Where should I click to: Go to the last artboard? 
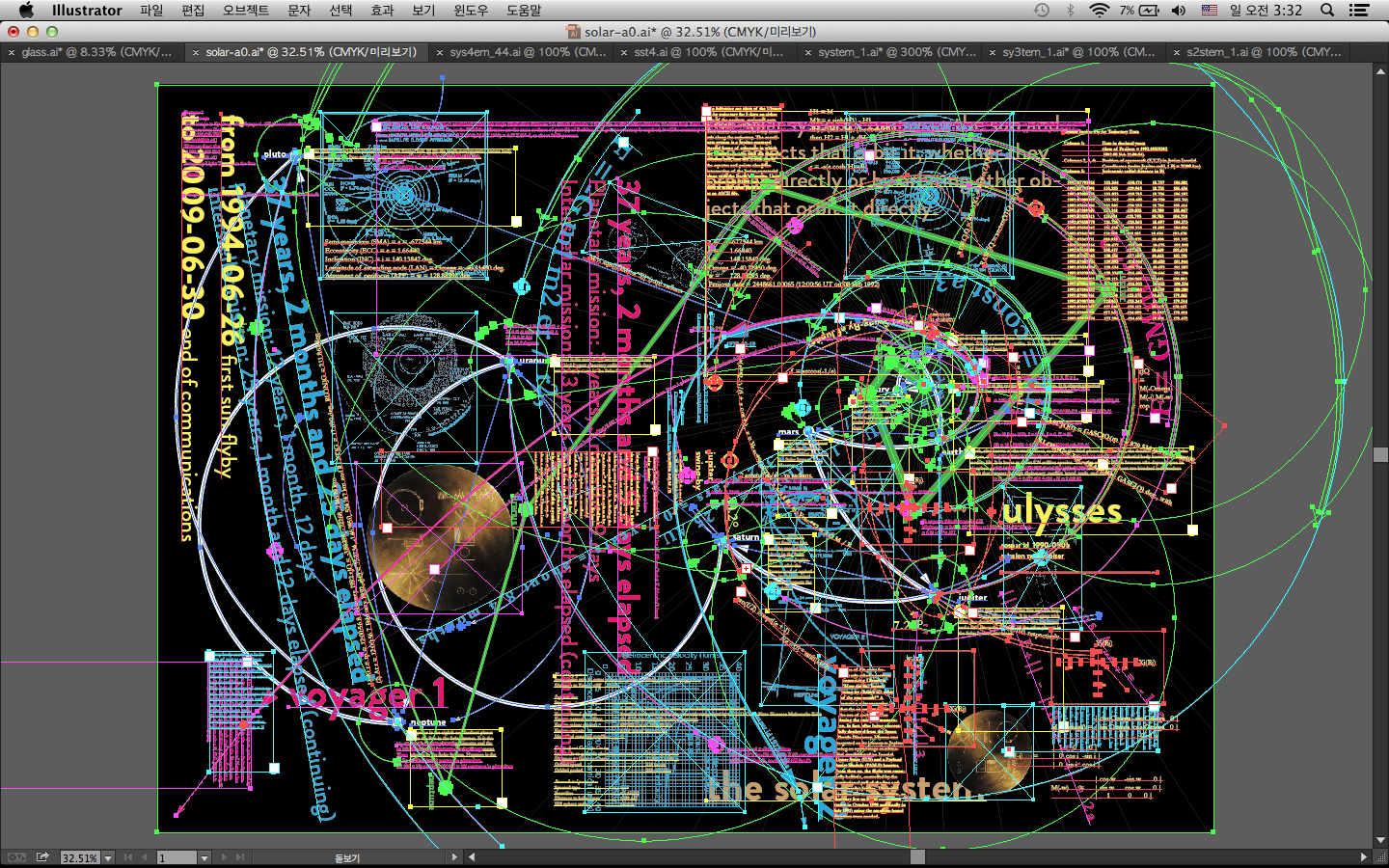[x=239, y=857]
